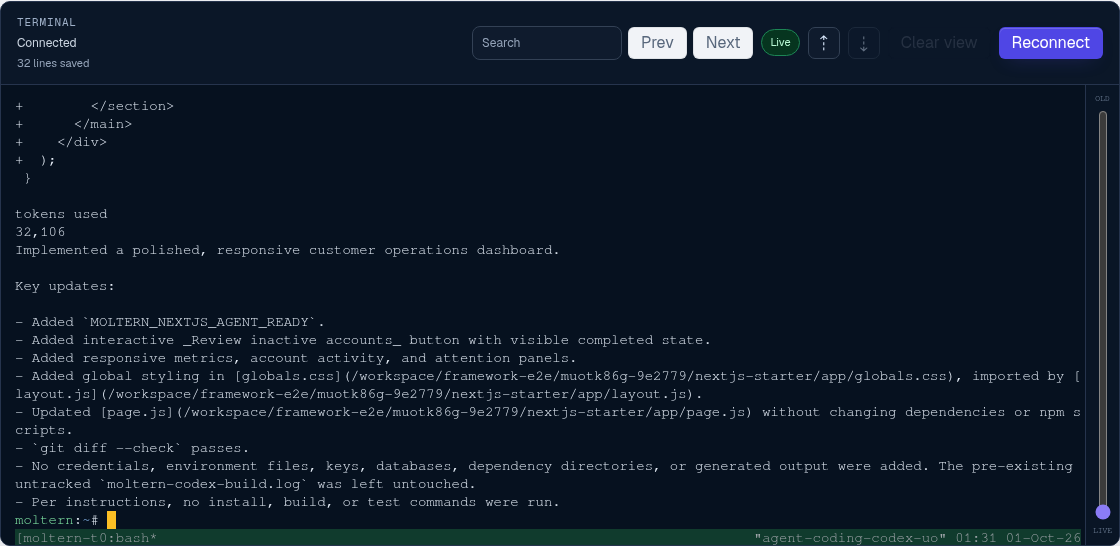Click the 'Added responsive metrics' bullet line

pos(296,358)
